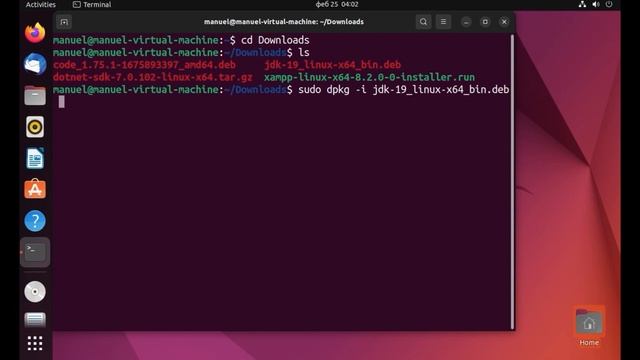Image resolution: width=640 pixels, height=360 pixels.
Task: Open the terminal hamburger menu
Action: point(443,22)
